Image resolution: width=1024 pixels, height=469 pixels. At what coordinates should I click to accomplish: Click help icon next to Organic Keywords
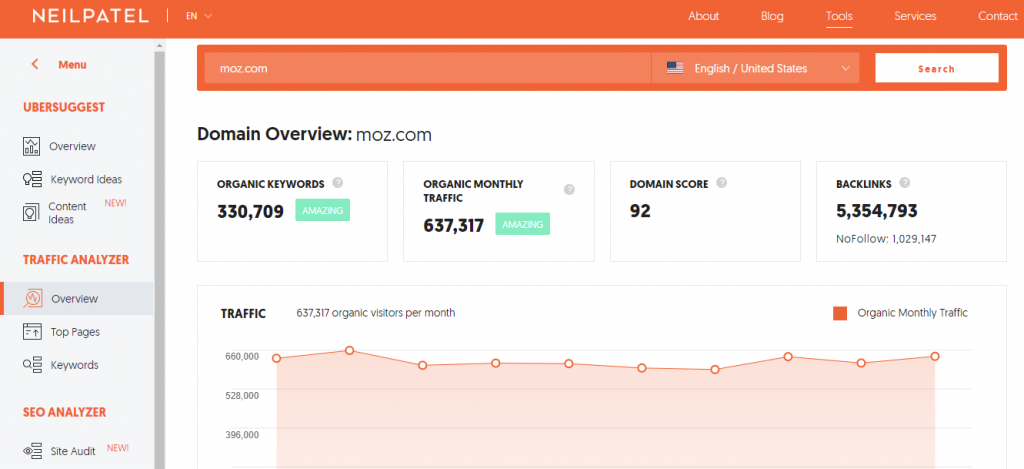[337, 183]
